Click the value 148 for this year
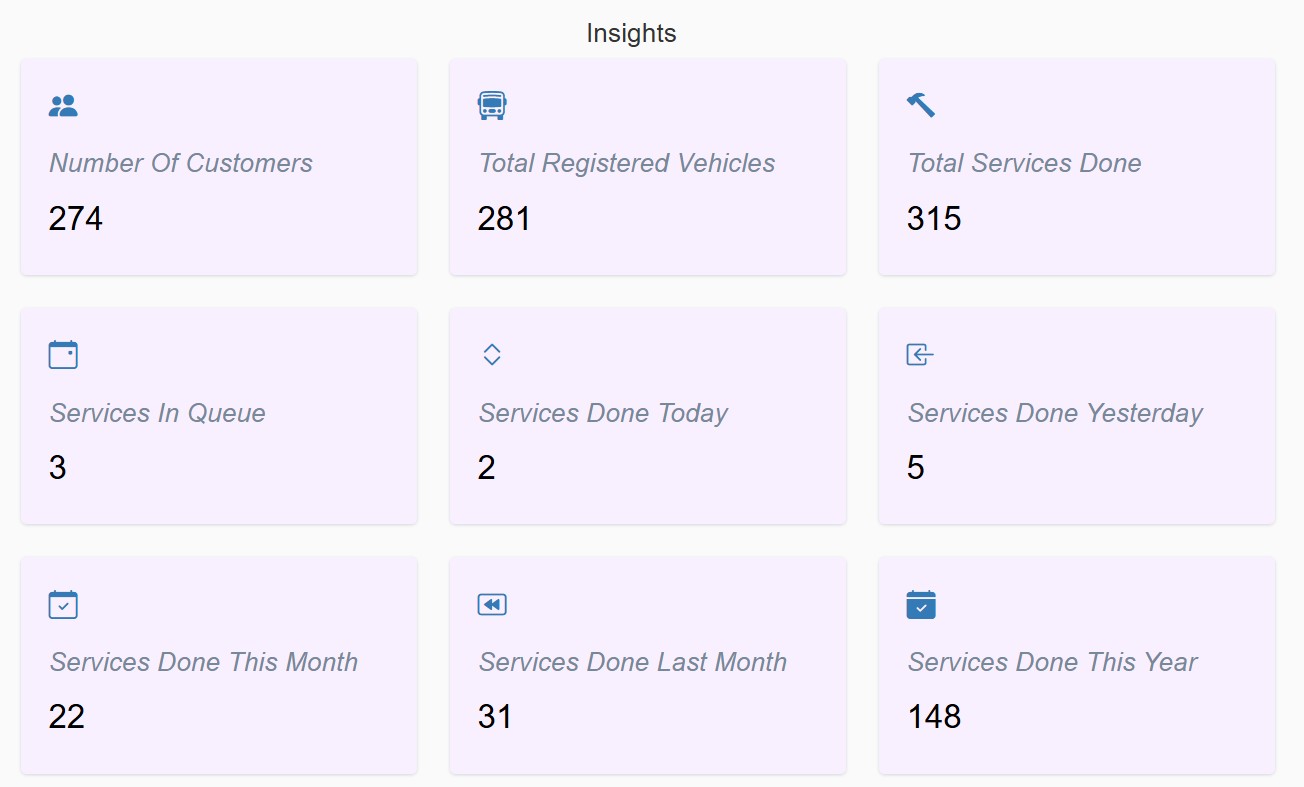 [934, 716]
